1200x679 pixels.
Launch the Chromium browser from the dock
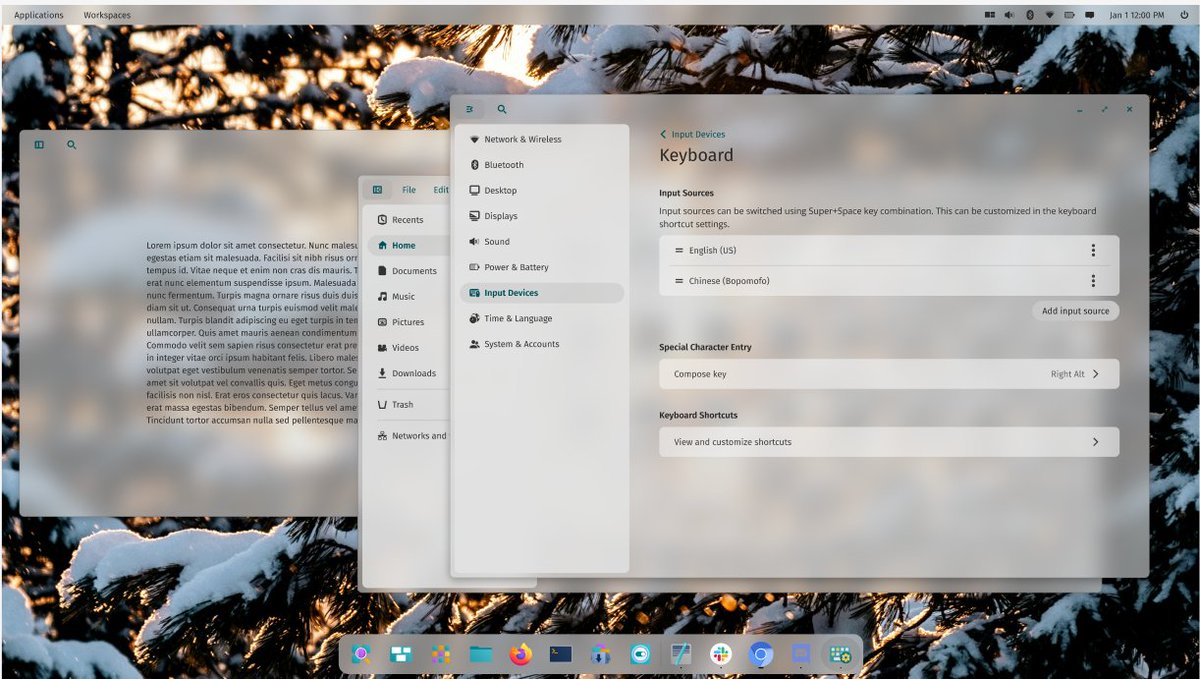point(760,654)
